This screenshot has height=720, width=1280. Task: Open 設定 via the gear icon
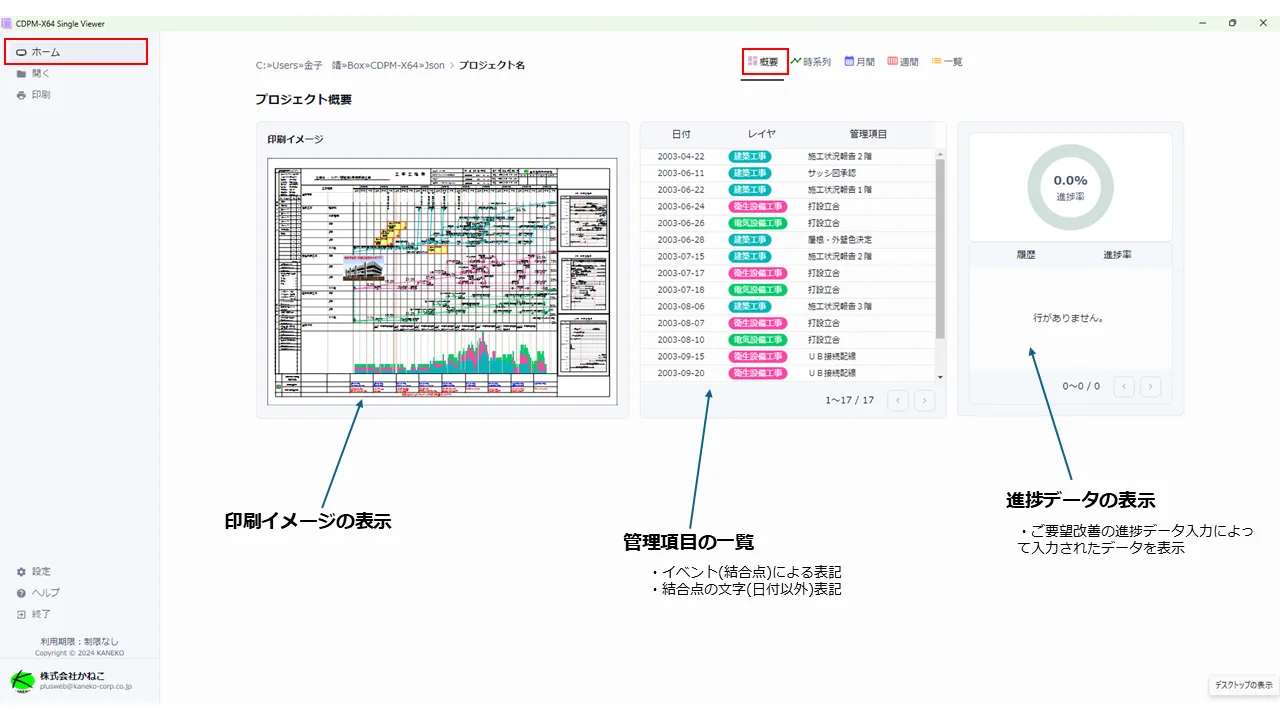[21, 572]
